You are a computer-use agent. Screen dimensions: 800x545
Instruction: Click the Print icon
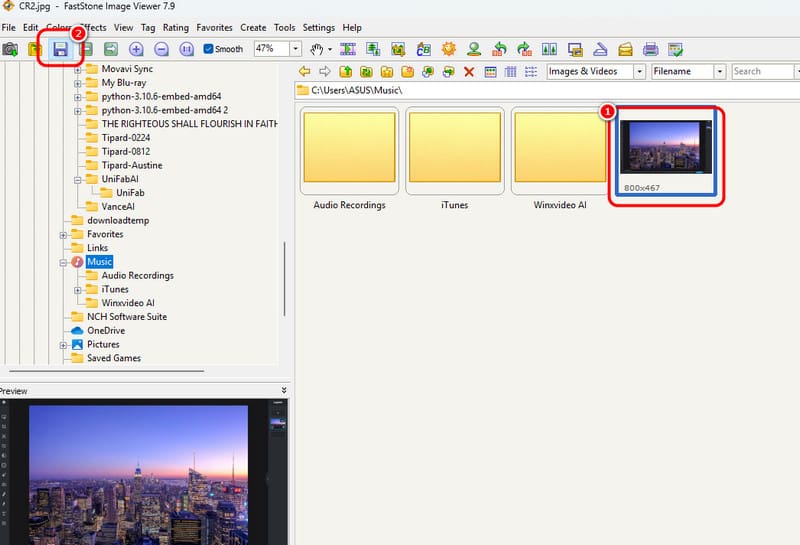(x=651, y=49)
